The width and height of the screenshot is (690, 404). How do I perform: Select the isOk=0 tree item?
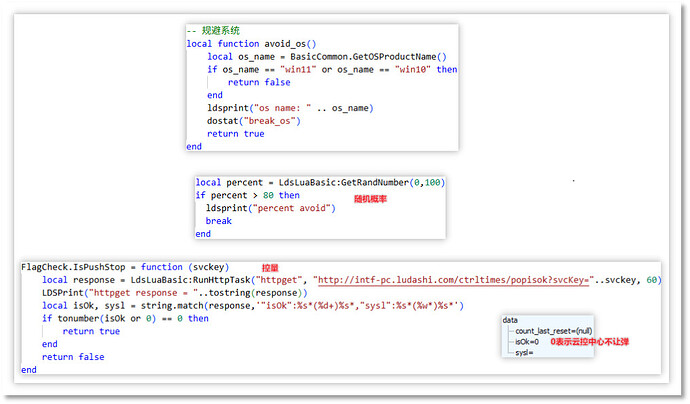click(x=527, y=341)
